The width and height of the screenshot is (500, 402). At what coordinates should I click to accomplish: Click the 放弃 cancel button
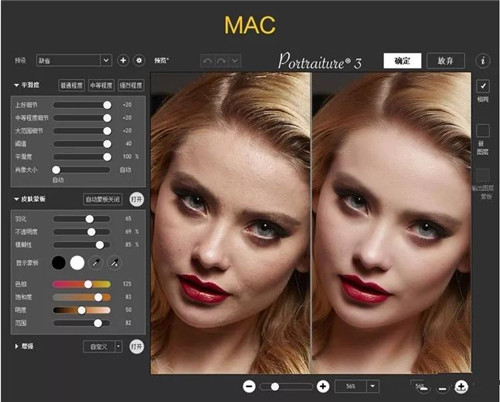click(446, 61)
